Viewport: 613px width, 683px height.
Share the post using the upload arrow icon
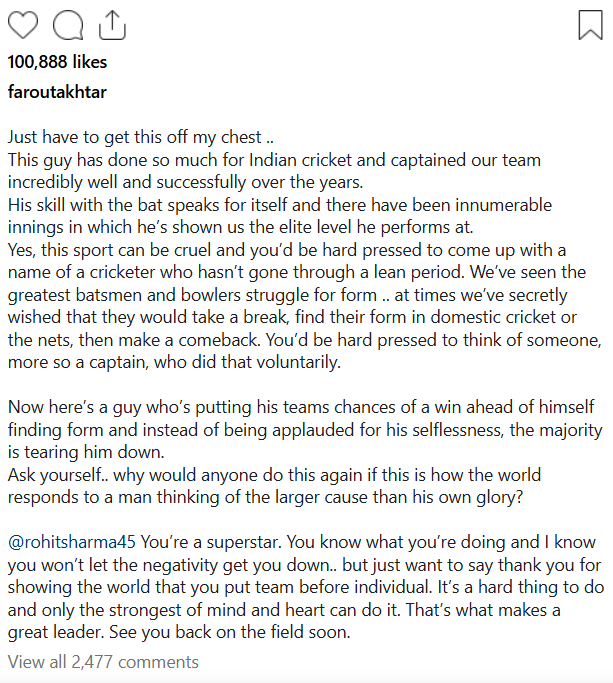click(112, 25)
